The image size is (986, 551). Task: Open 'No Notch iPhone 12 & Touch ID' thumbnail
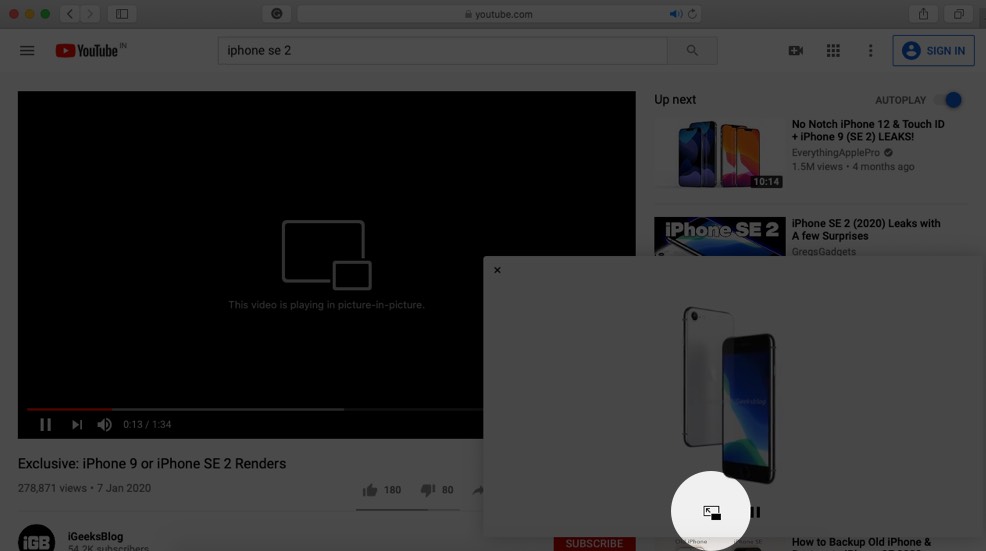pyautogui.click(x=719, y=154)
